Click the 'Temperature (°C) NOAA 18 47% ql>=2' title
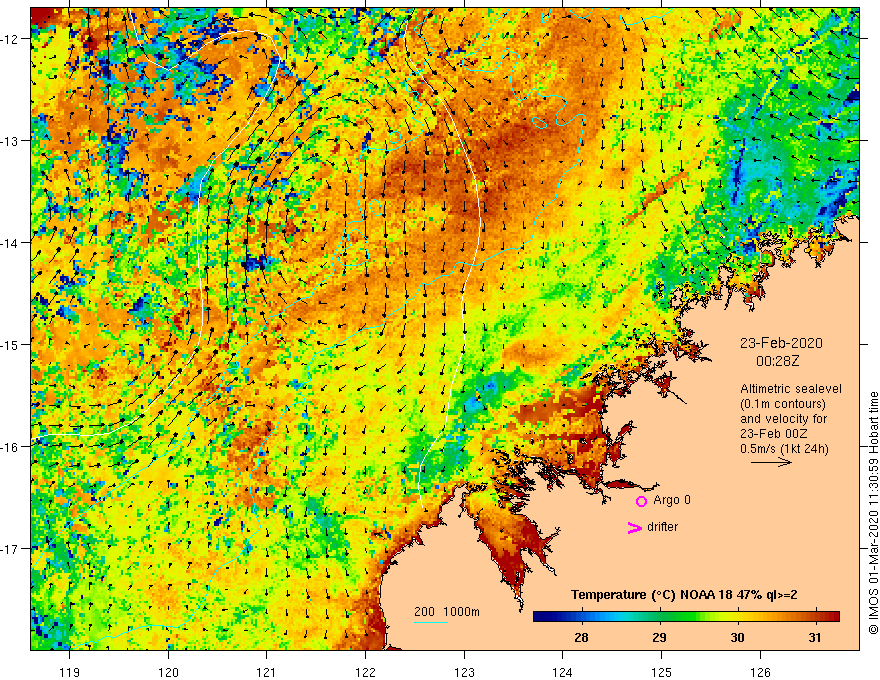880x680 pixels. coord(684,595)
